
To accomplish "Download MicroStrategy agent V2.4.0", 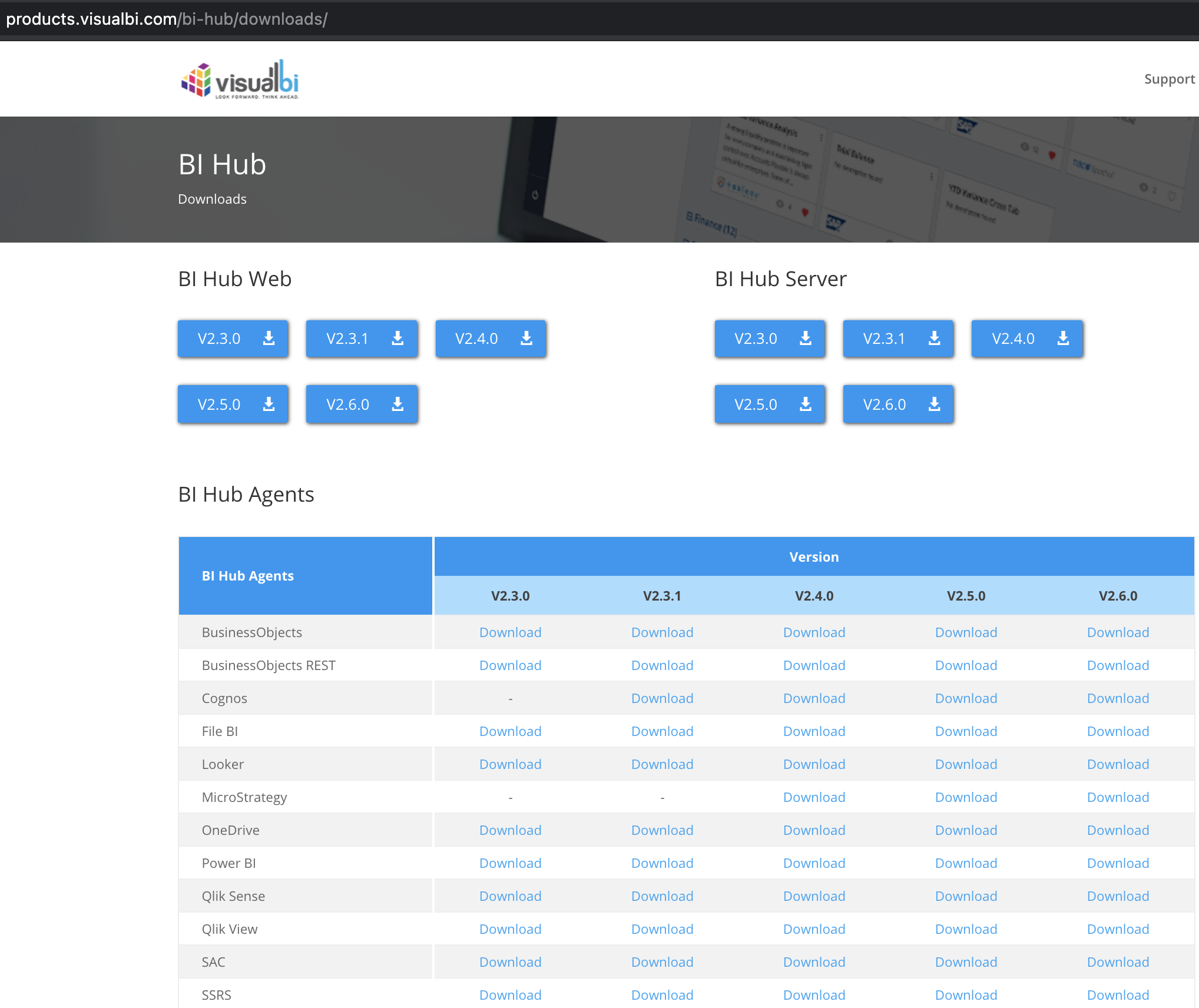I will pos(814,797).
